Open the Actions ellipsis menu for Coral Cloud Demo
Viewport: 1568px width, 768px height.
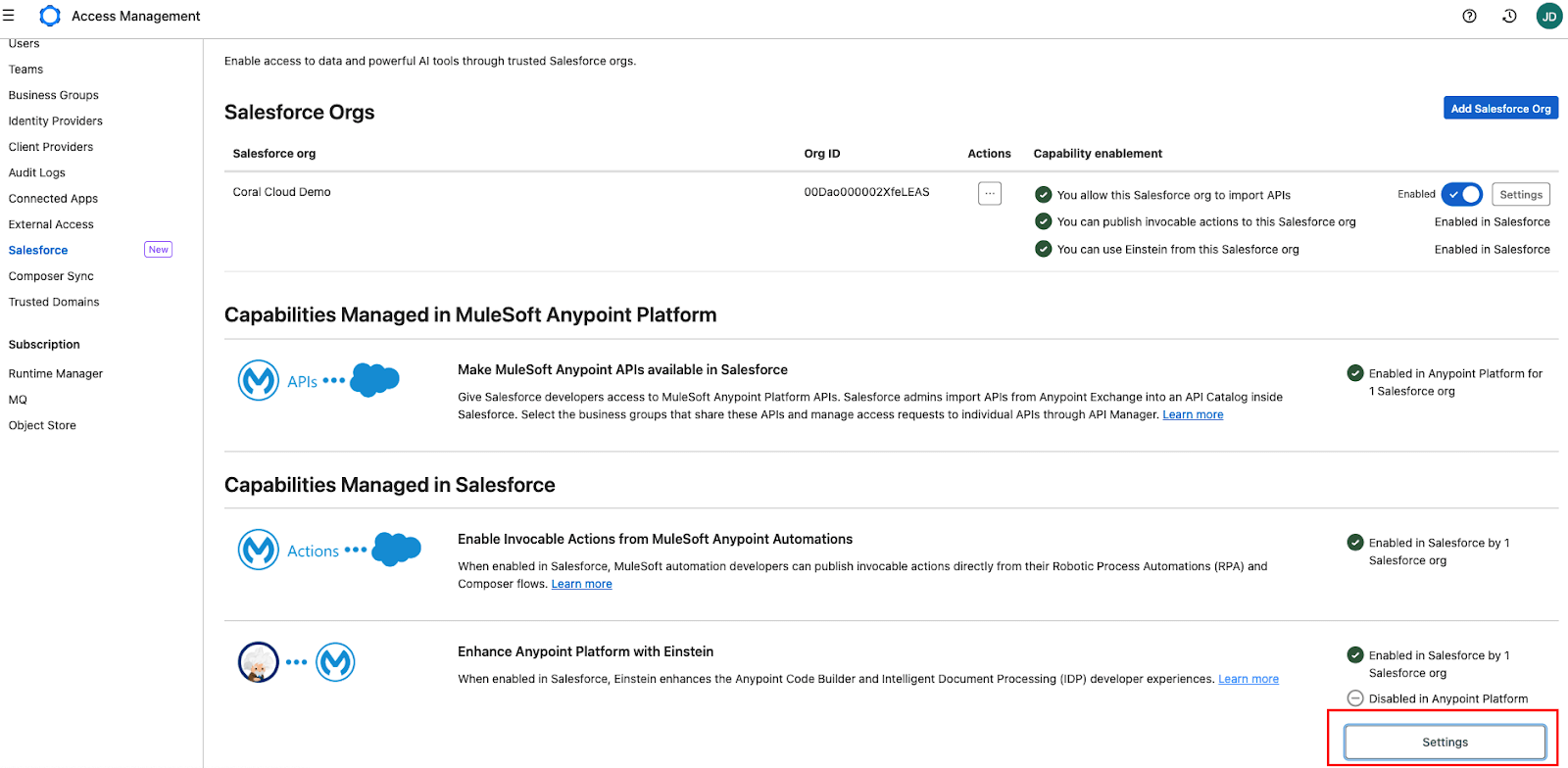(990, 193)
